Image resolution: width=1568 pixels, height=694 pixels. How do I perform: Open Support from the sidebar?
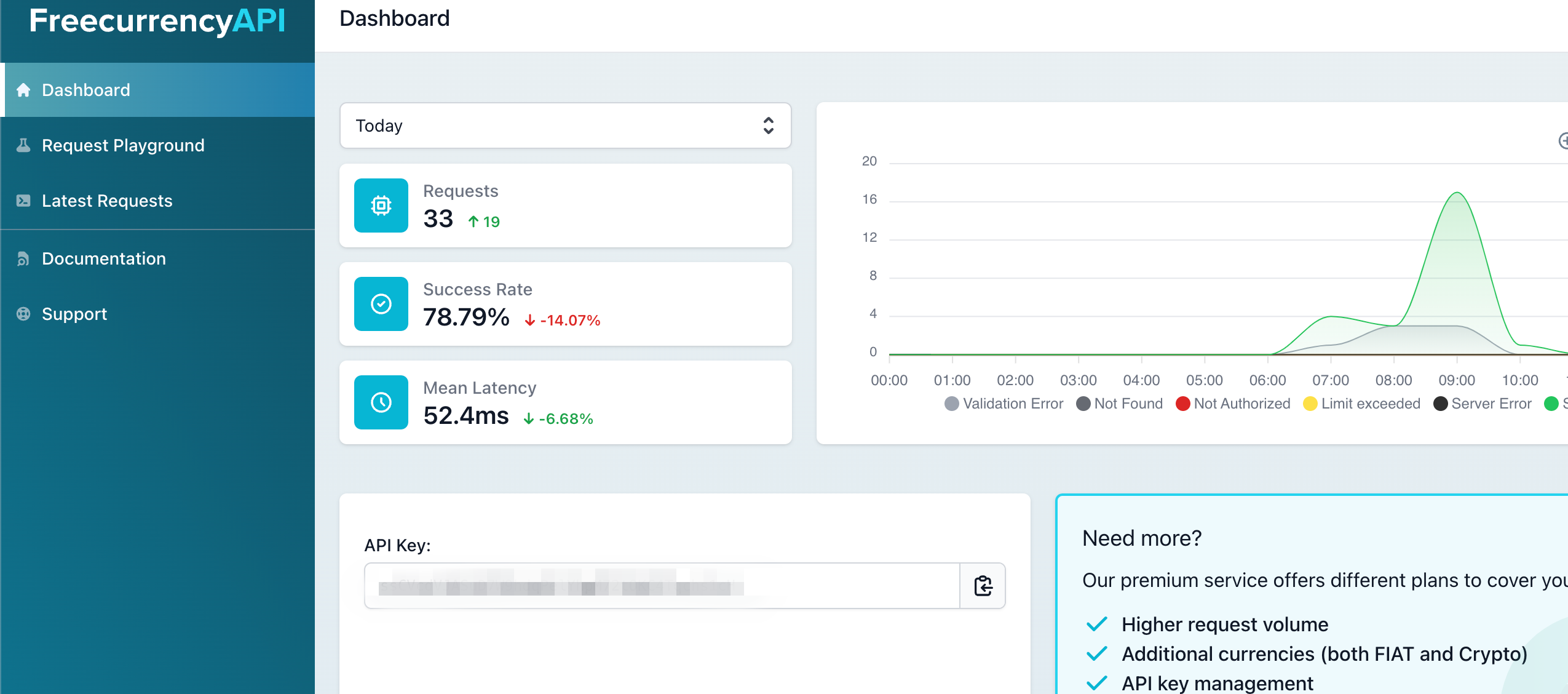pos(157,314)
